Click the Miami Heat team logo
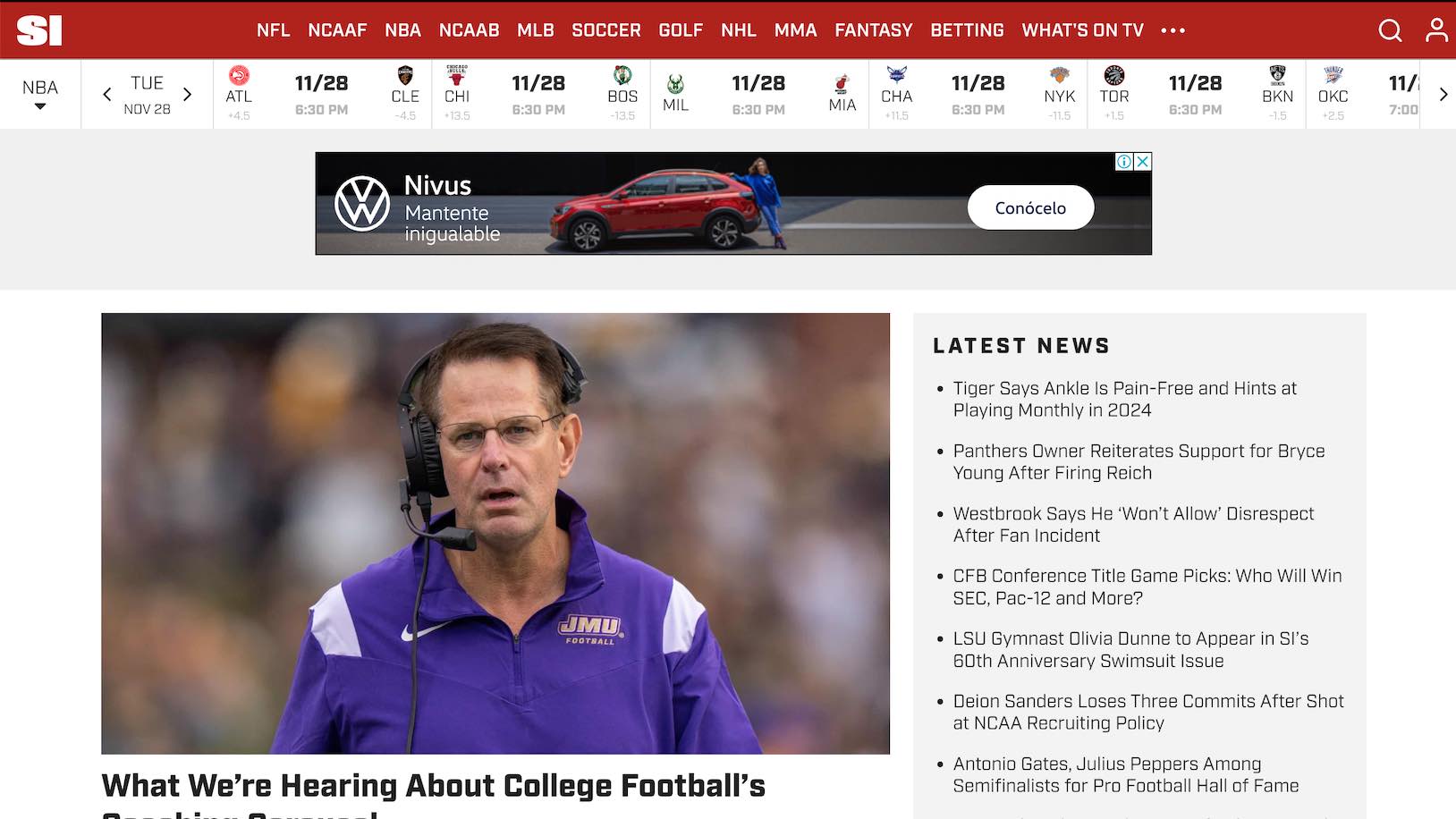This screenshot has height=819, width=1456. point(842,84)
